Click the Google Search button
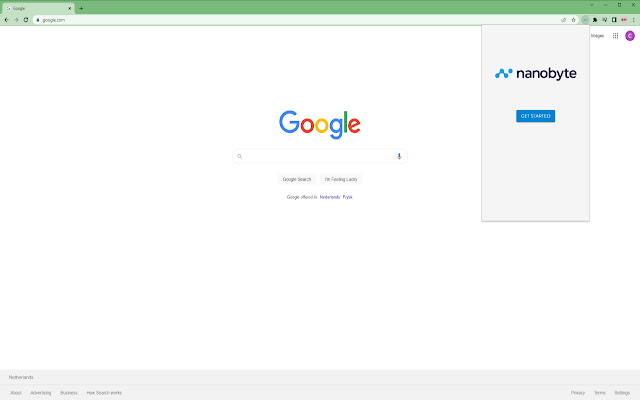This screenshot has height=400, width=640. pos(297,179)
